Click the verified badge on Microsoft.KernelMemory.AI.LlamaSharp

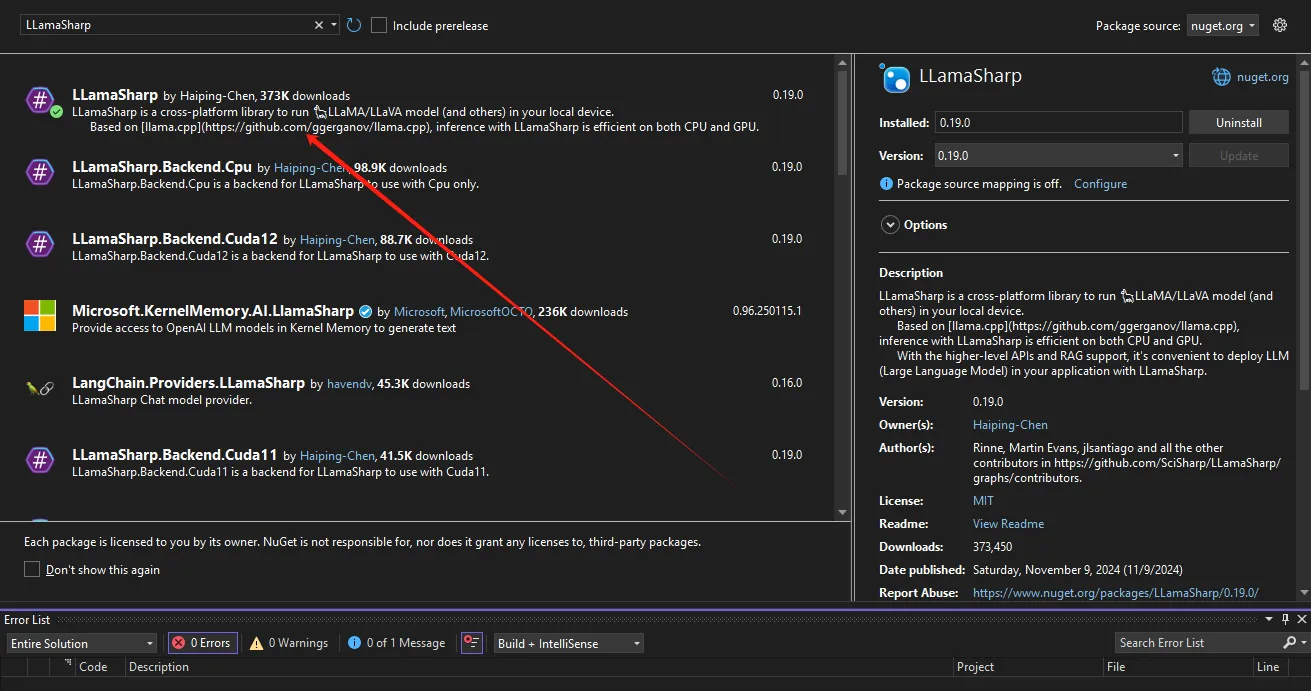pyautogui.click(x=366, y=311)
